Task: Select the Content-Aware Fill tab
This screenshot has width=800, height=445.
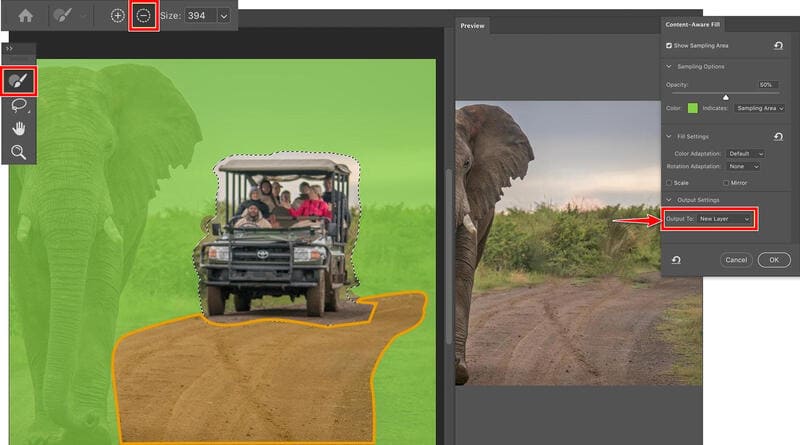Action: tap(692, 24)
